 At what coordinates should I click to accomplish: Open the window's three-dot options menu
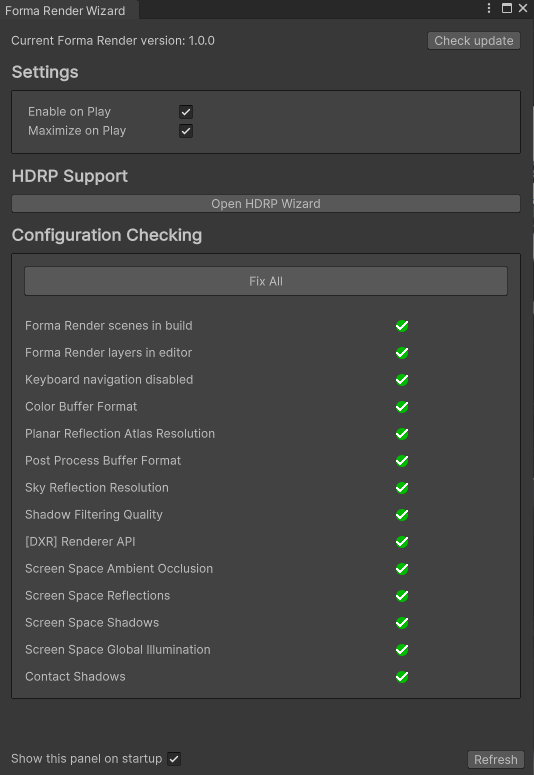(489, 8)
